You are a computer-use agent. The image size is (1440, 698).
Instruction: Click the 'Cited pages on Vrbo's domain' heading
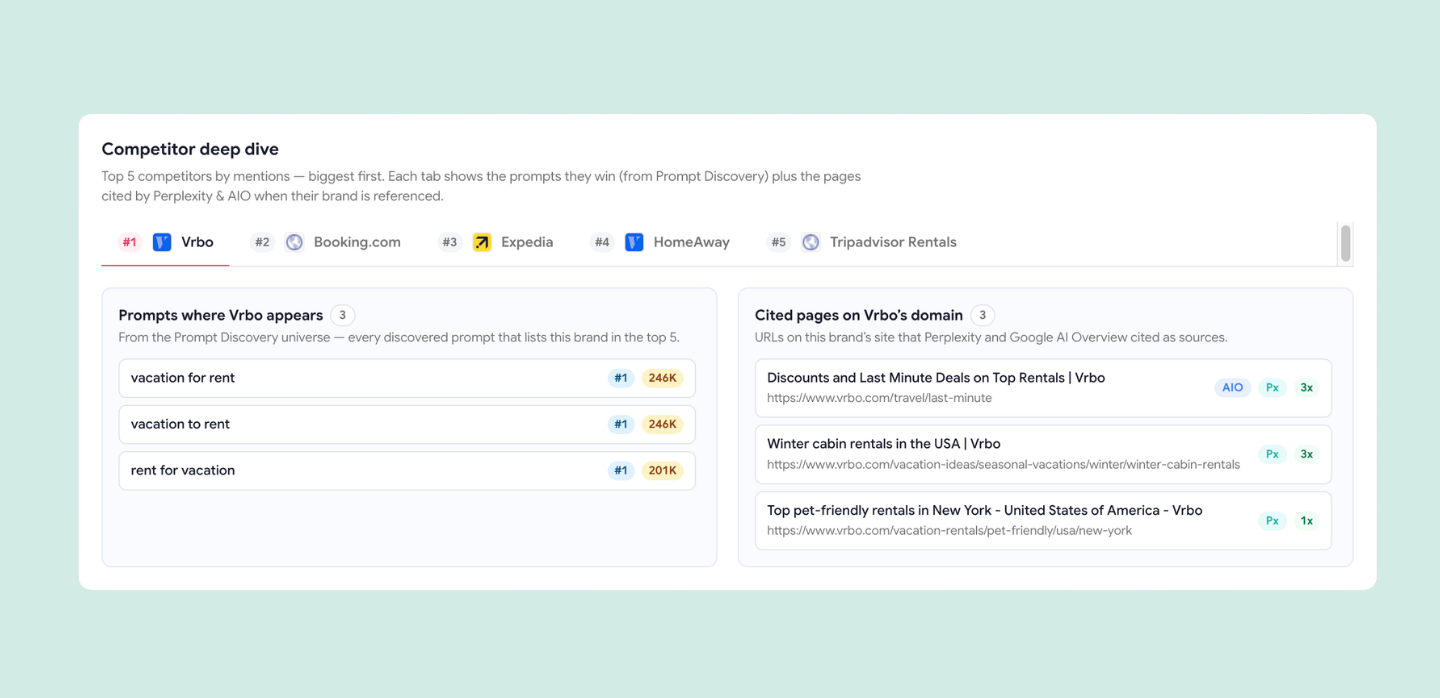(x=859, y=315)
